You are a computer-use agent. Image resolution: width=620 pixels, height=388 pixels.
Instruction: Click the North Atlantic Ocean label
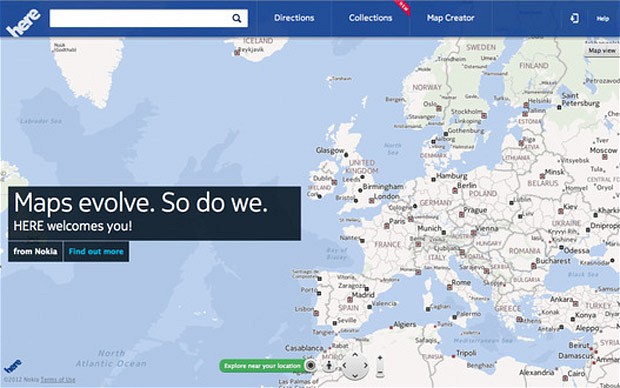click(x=111, y=358)
